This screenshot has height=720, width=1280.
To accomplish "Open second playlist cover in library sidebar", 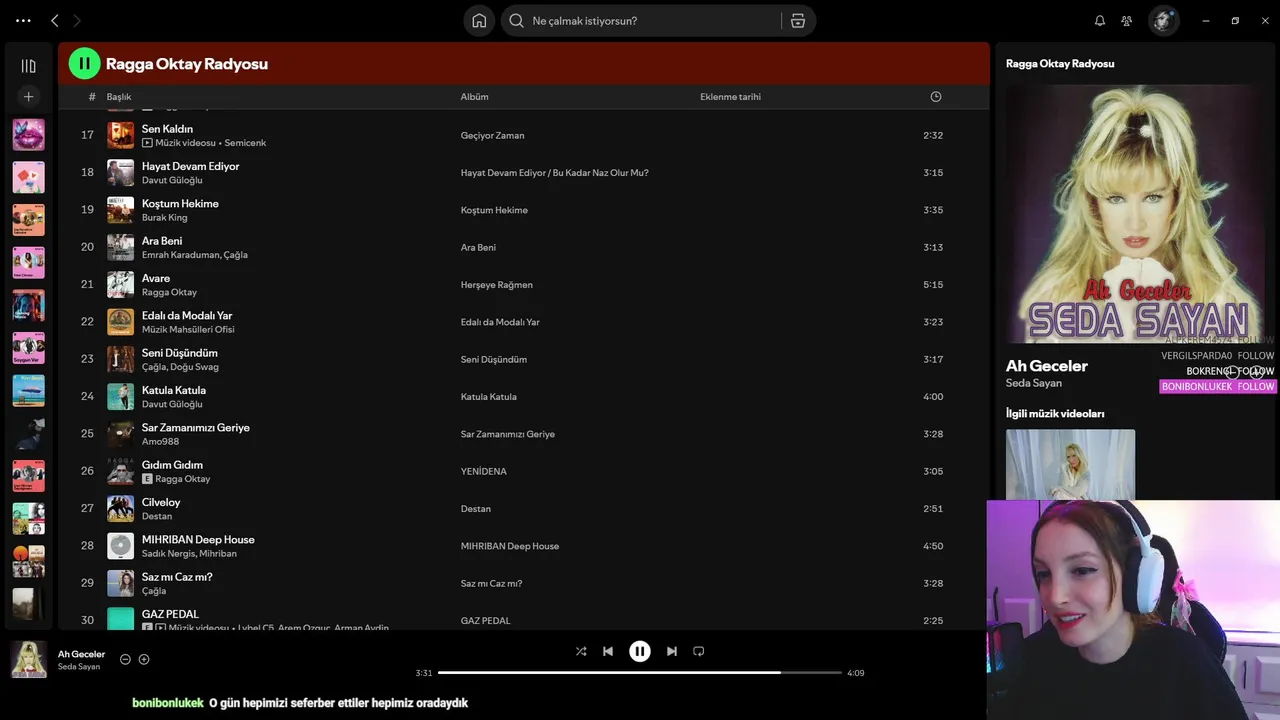I will click(x=28, y=177).
